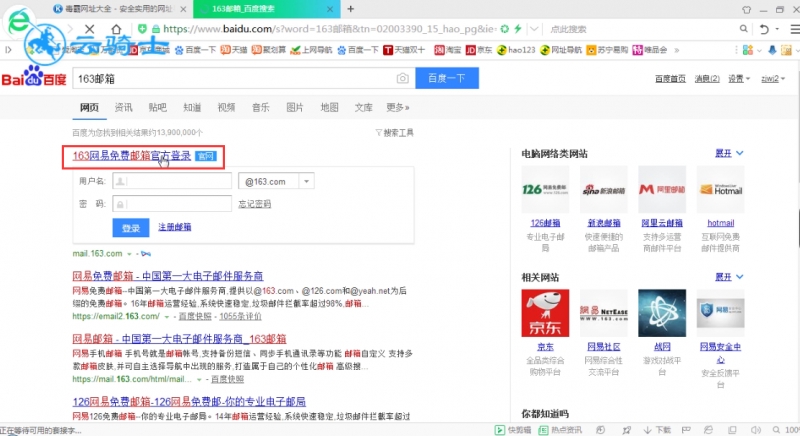Click the 密码 password input field
This screenshot has width=800, height=436.
(172, 204)
